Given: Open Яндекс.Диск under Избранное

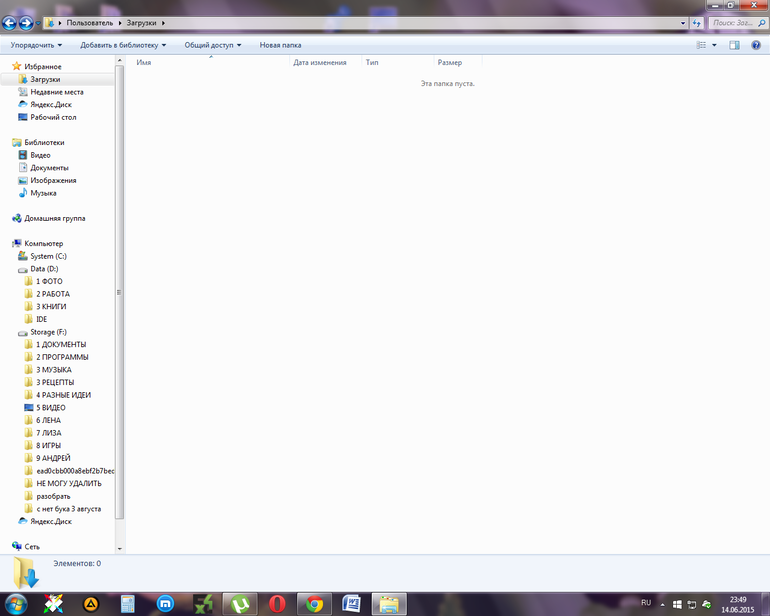Looking at the screenshot, I should [51, 105].
